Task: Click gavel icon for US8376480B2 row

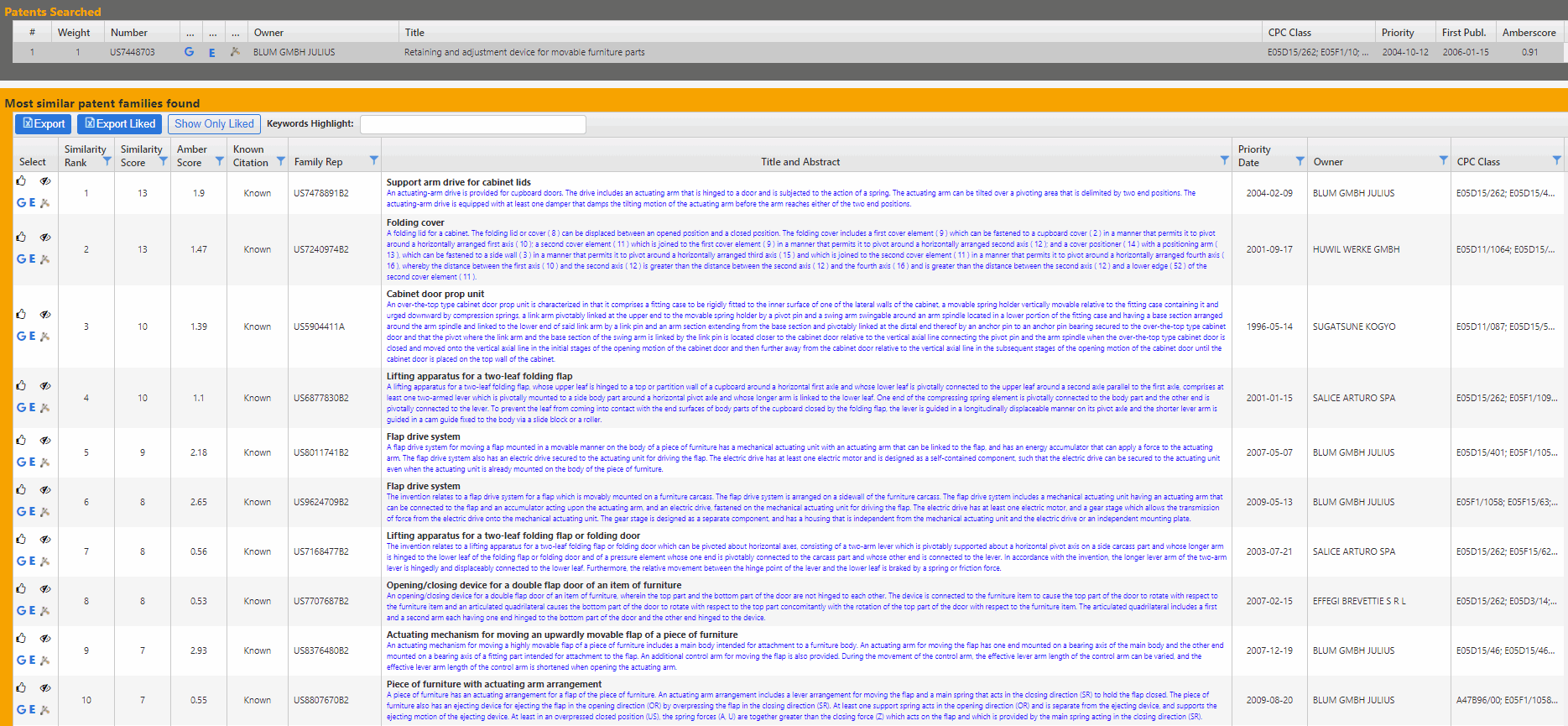Action: pos(45,660)
